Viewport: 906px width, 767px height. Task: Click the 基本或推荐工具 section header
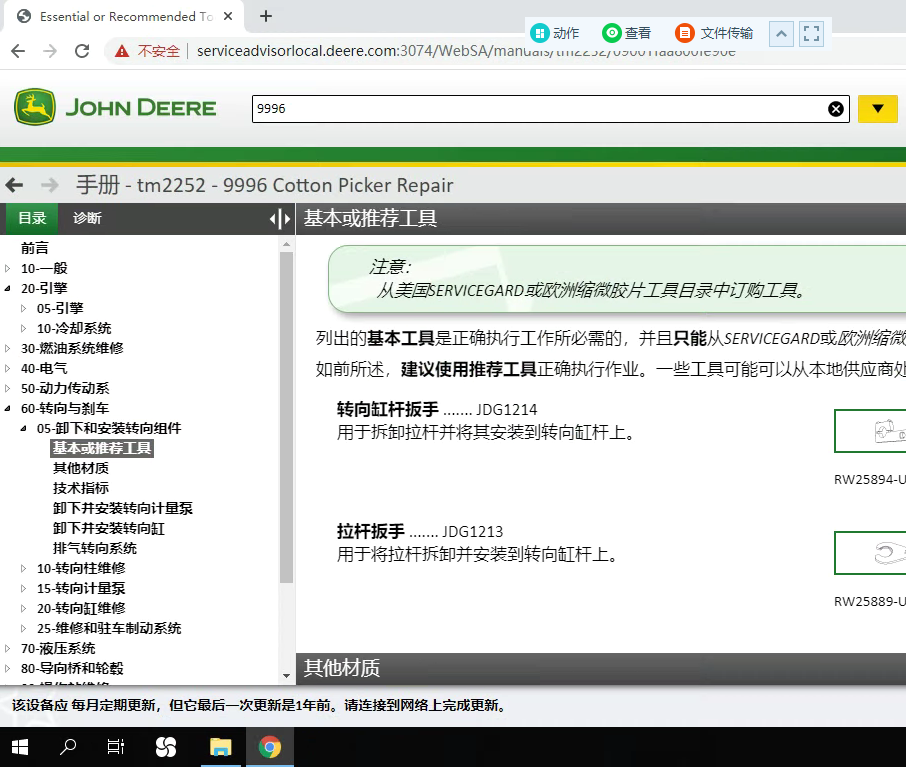[x=601, y=218]
